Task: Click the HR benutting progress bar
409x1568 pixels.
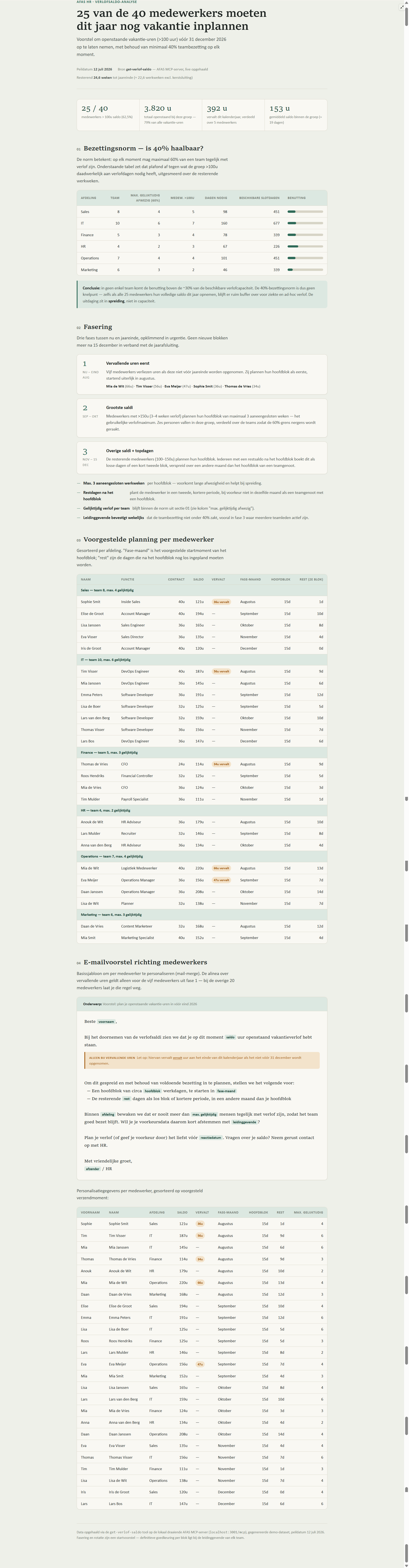Action: pyautogui.click(x=305, y=247)
